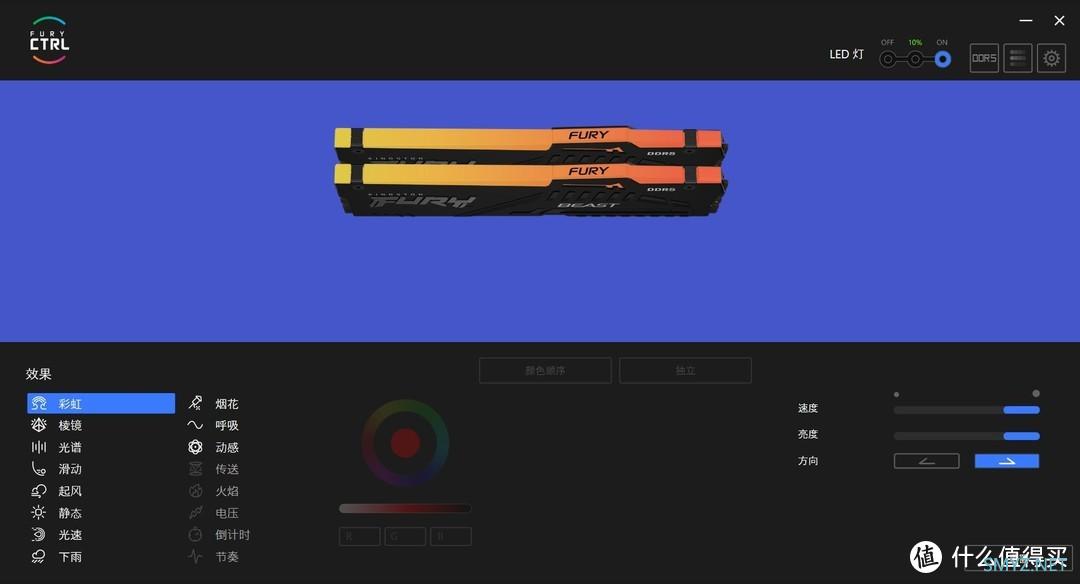The height and width of the screenshot is (584, 1080).
Task: Choose the 下雨 rain effect
Action: coord(56,556)
